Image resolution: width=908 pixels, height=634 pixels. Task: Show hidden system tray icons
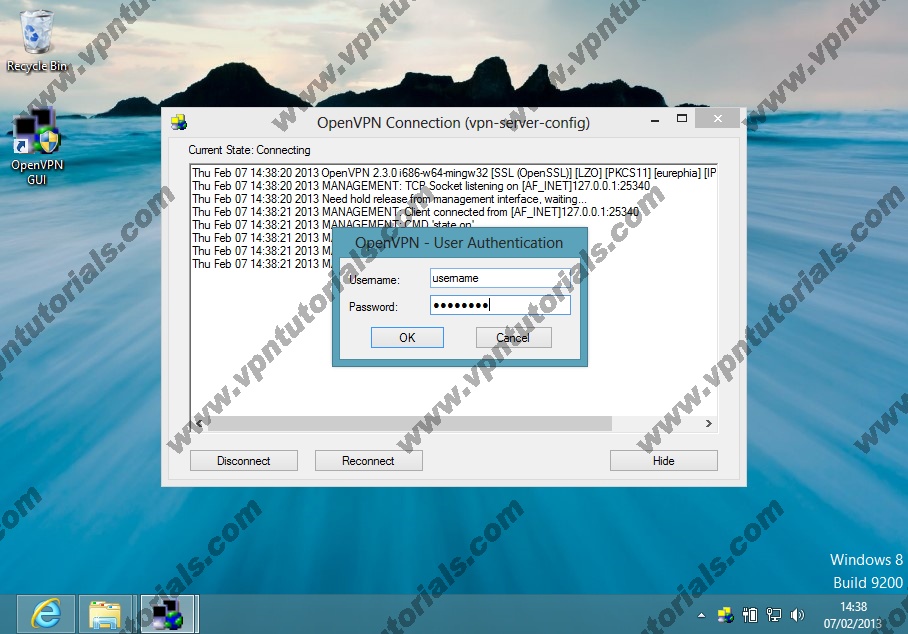[701, 615]
